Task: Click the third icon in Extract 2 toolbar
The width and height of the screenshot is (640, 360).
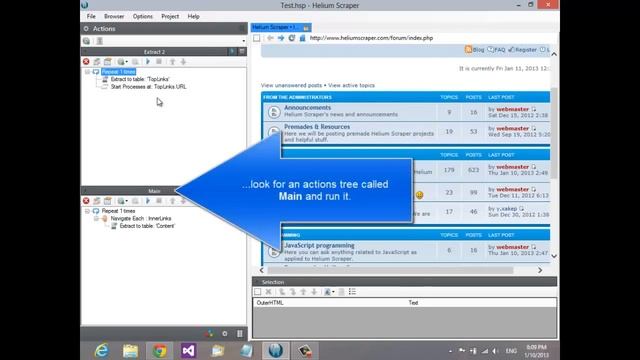Action: [107, 62]
